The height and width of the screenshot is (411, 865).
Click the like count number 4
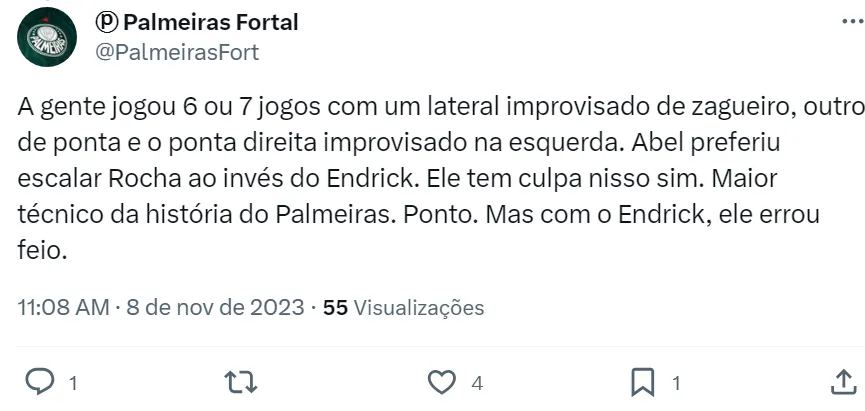click(x=478, y=383)
